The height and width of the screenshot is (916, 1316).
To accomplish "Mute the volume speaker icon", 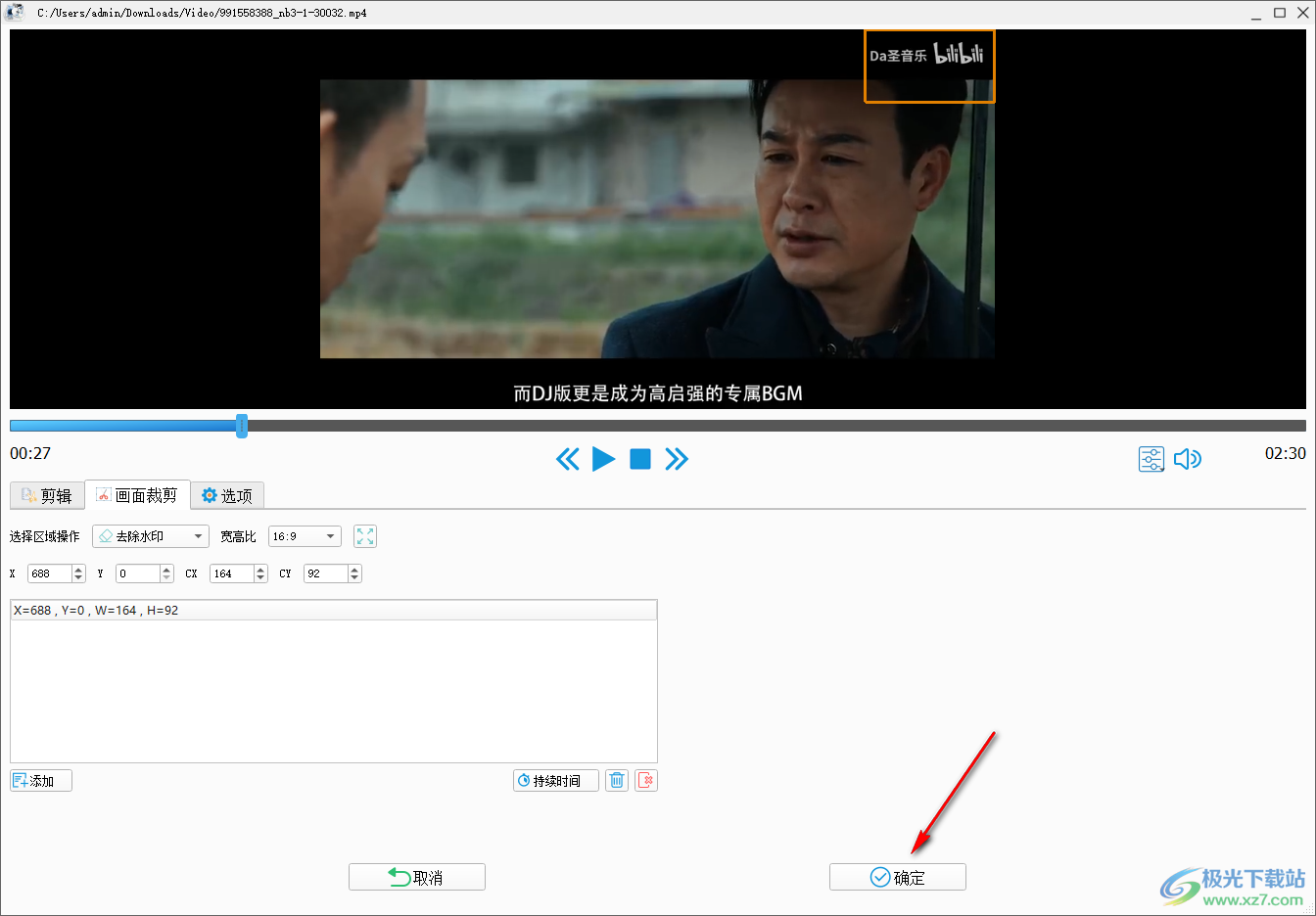I will 1188,459.
